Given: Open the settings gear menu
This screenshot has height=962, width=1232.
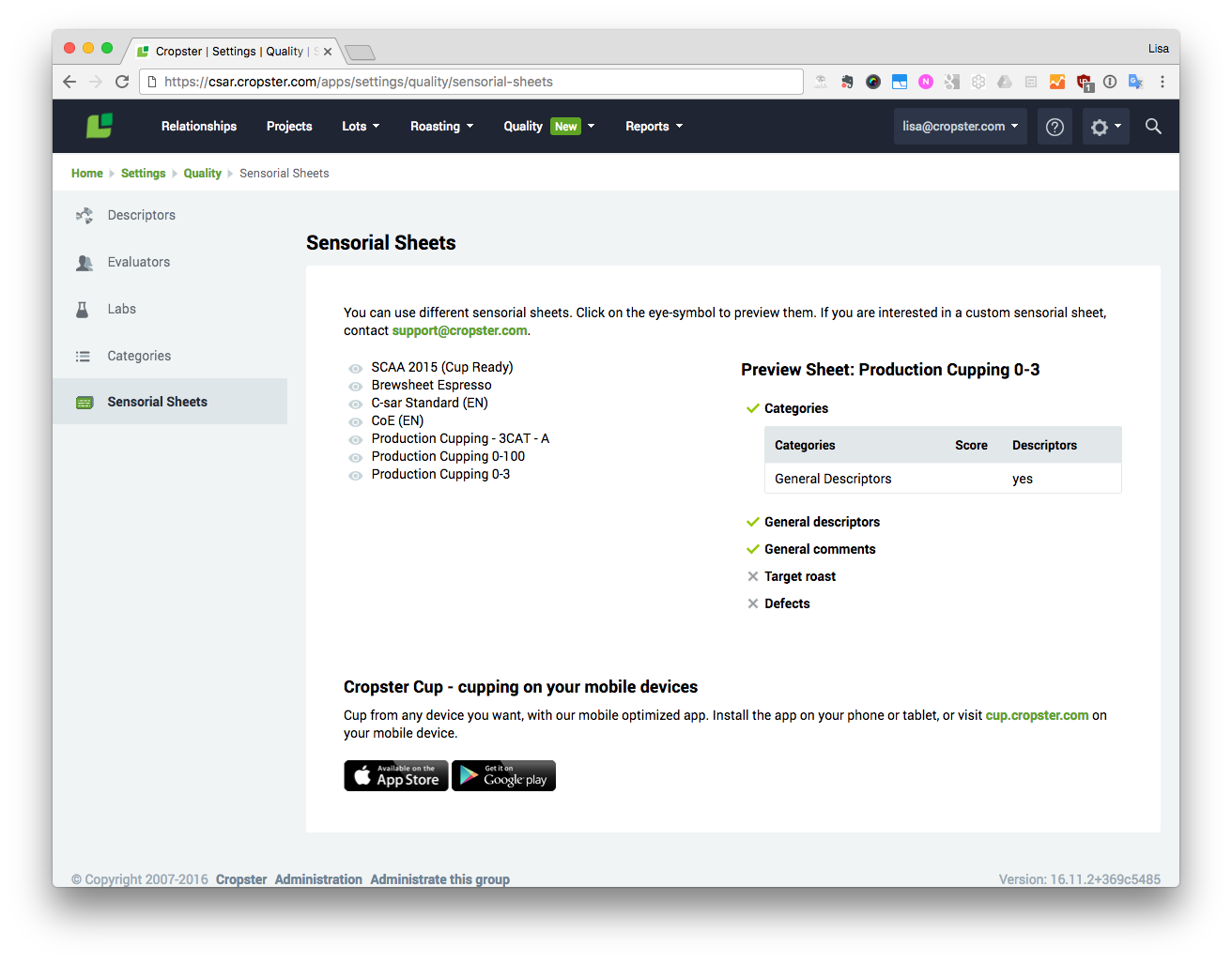Looking at the screenshot, I should coord(1105,127).
